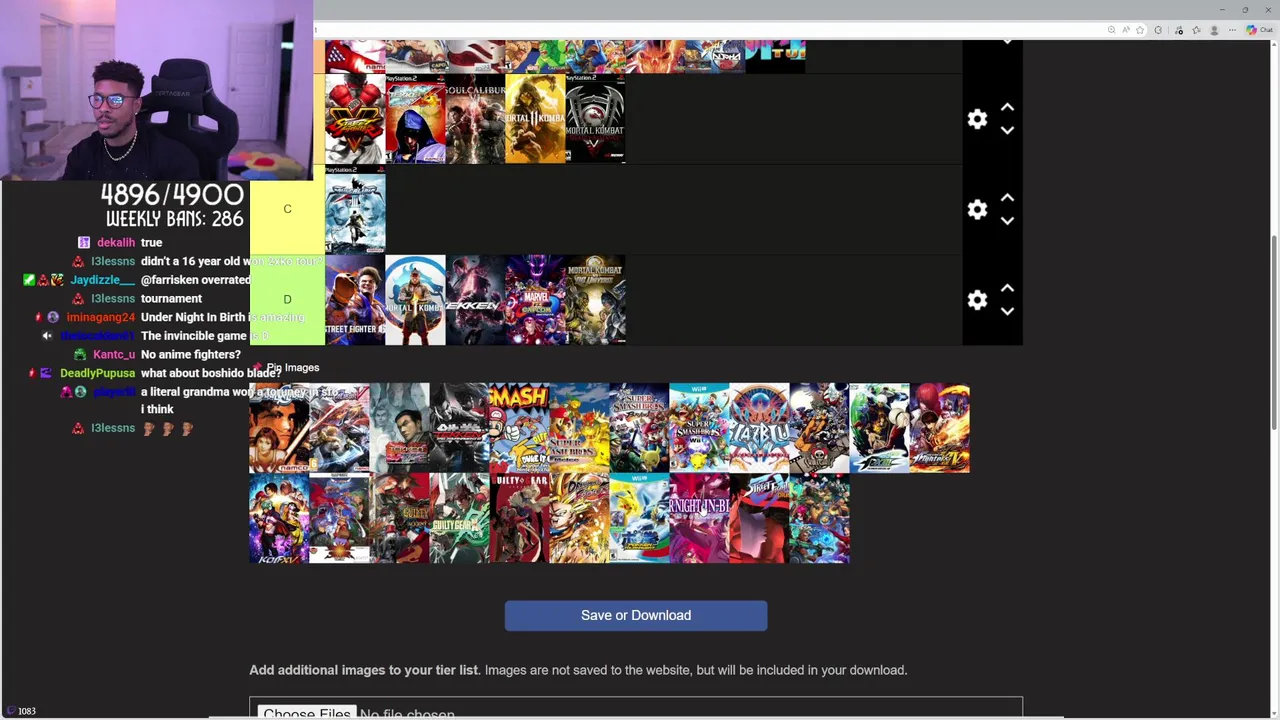
Task: Click chat username DeadlyPupusa
Action: [x=97, y=373]
